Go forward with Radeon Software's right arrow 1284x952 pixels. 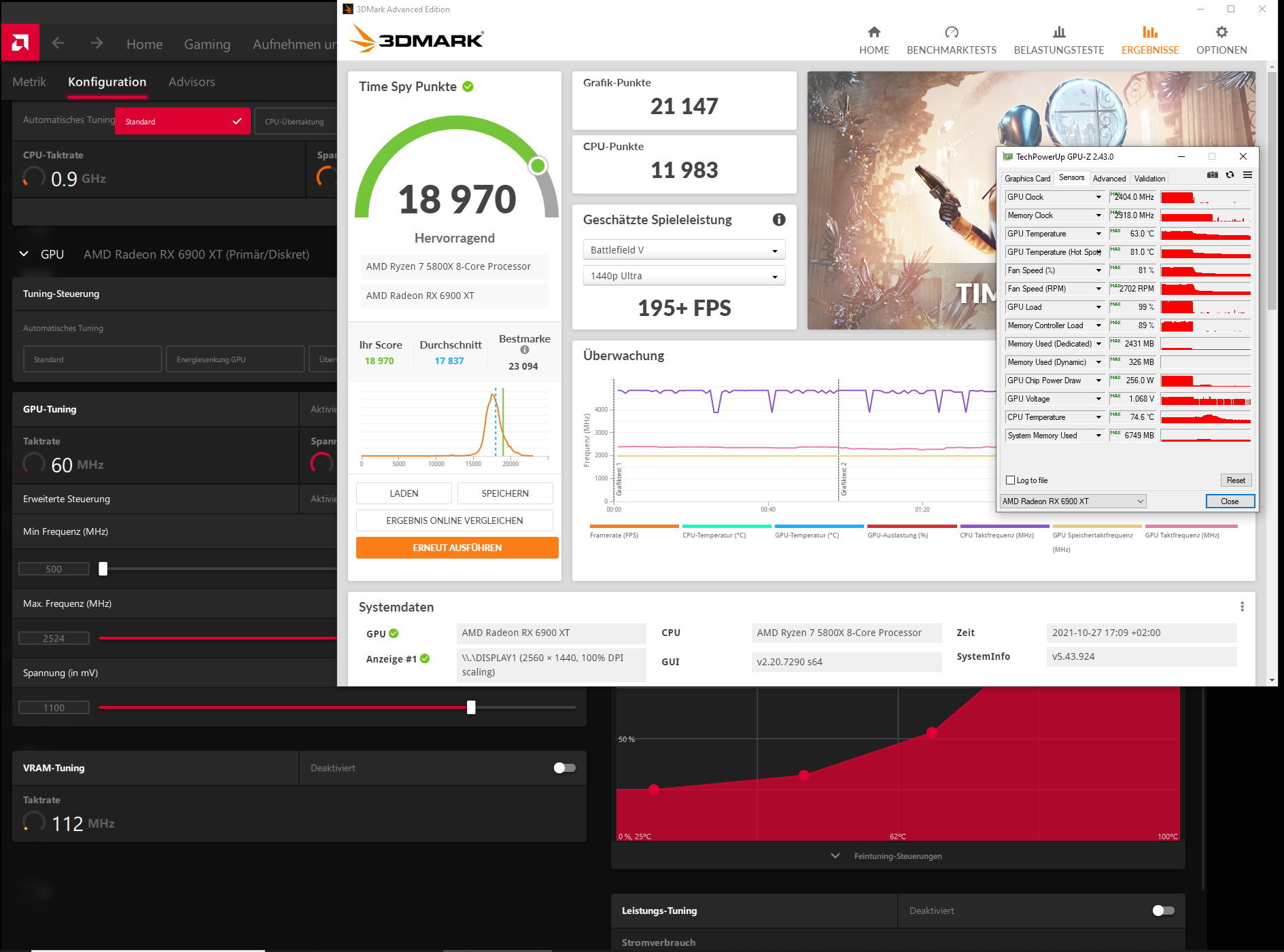click(x=97, y=43)
